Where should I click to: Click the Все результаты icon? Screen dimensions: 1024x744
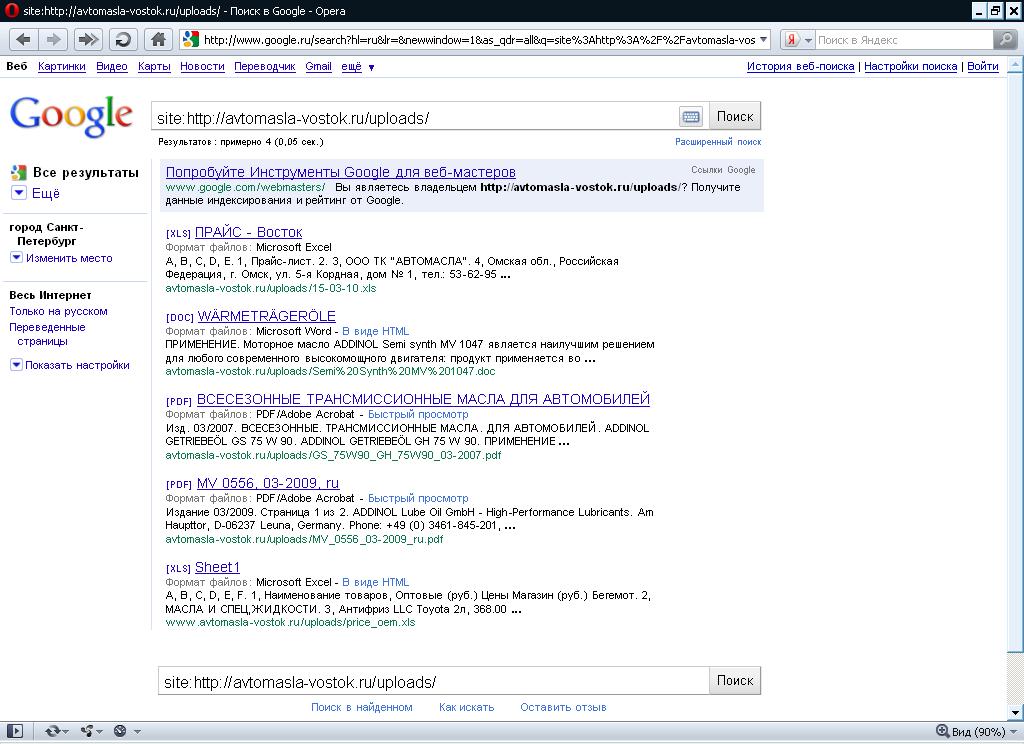pyautogui.click(x=18, y=173)
